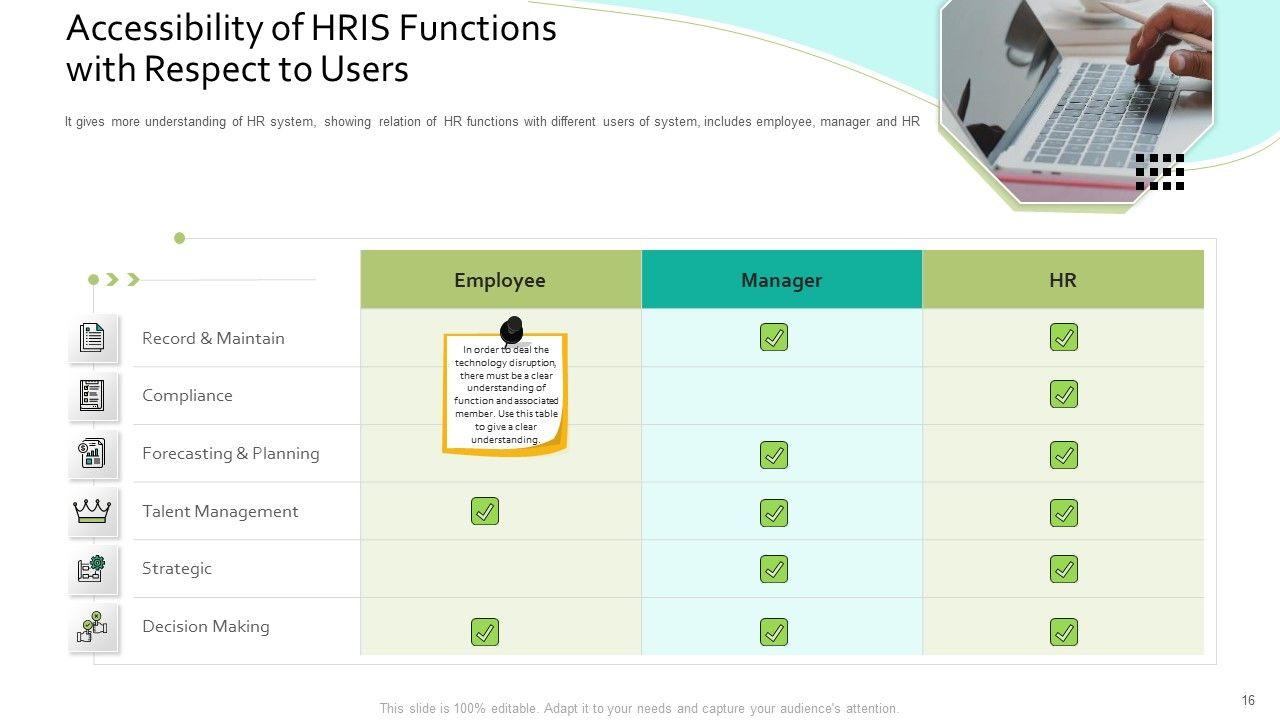This screenshot has height=720, width=1280.
Task: Toggle Employee checkbox for Talent Management
Action: 485,511
